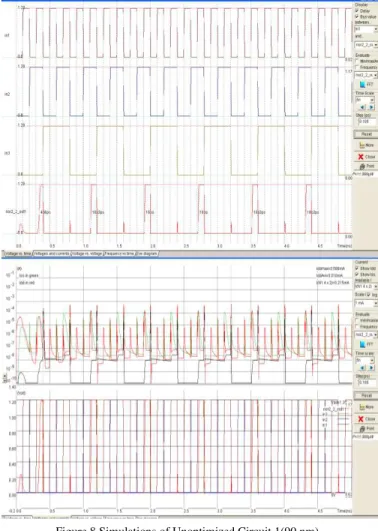The width and height of the screenshot is (378, 531).
Task: Open the Evaluate node dropdown in upper panel
Action: 366,75
